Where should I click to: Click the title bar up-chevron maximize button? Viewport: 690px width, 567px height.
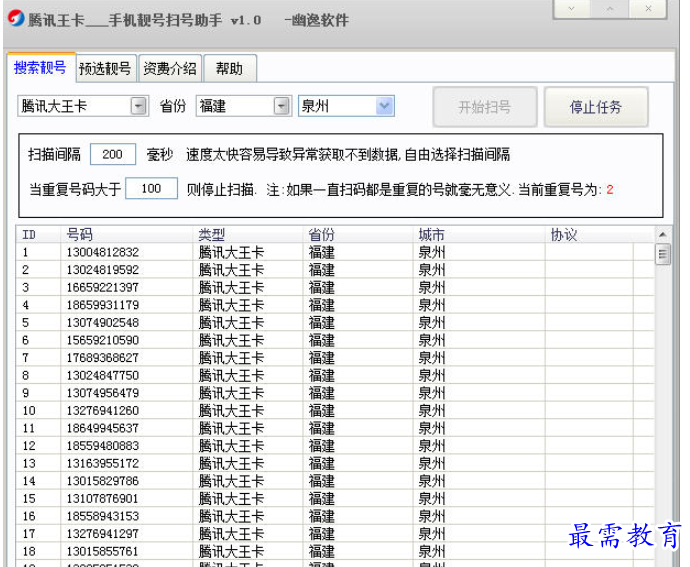coord(609,8)
